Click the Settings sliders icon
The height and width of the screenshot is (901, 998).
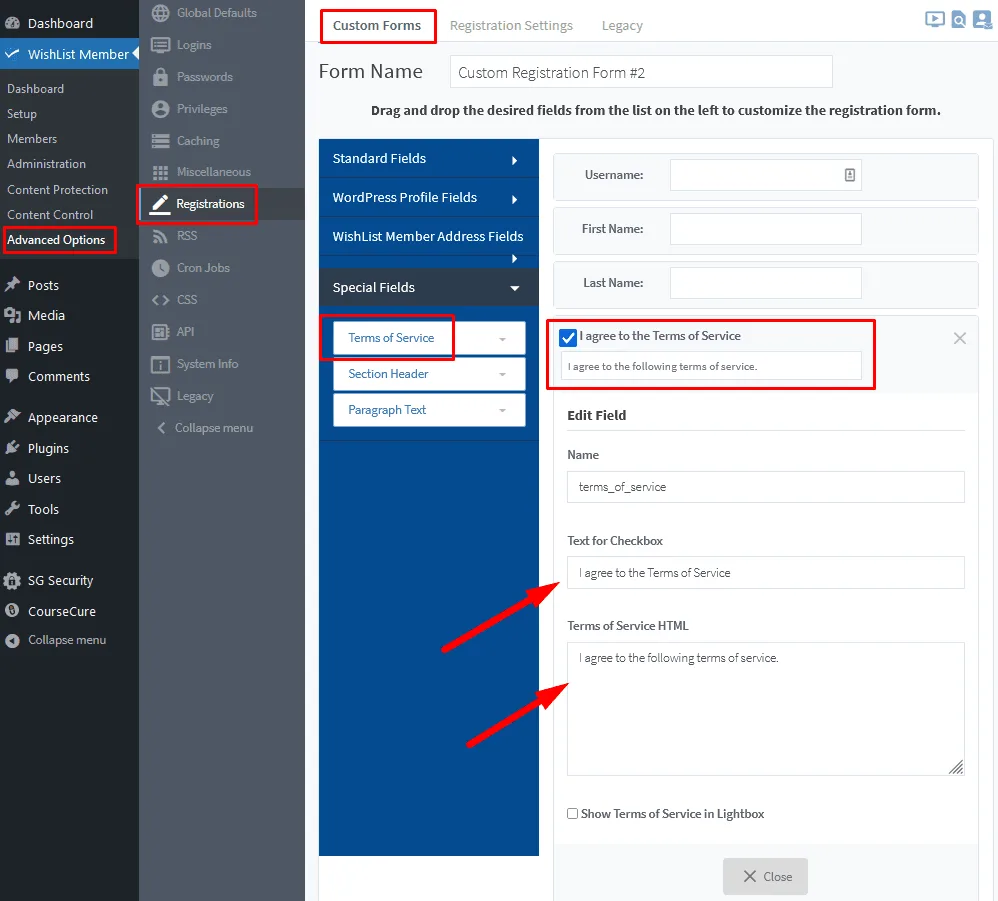(x=13, y=539)
